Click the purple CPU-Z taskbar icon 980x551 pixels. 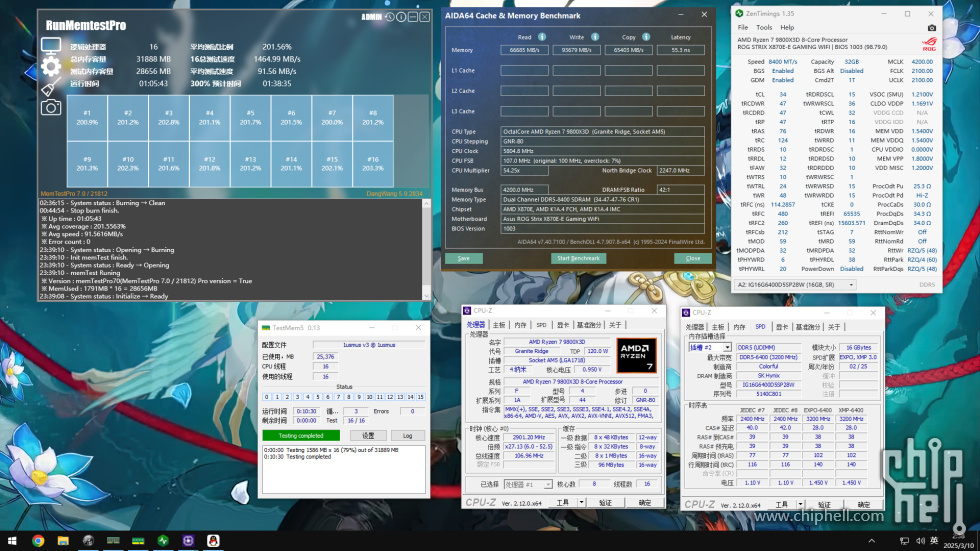[x=188, y=540]
